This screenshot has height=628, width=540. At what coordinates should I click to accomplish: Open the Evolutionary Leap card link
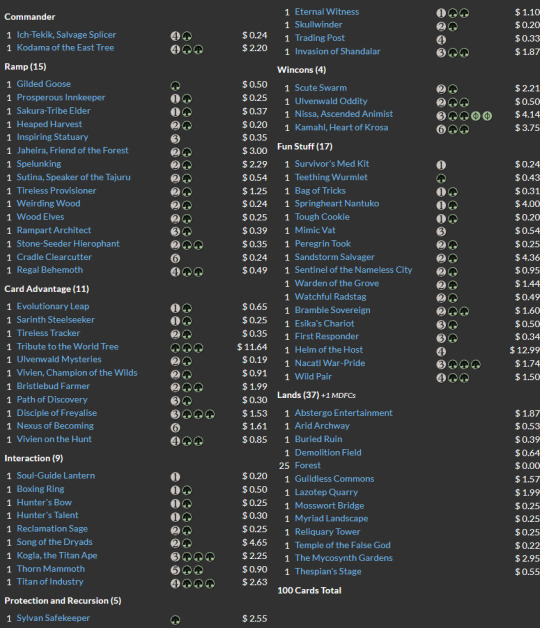coord(53,306)
